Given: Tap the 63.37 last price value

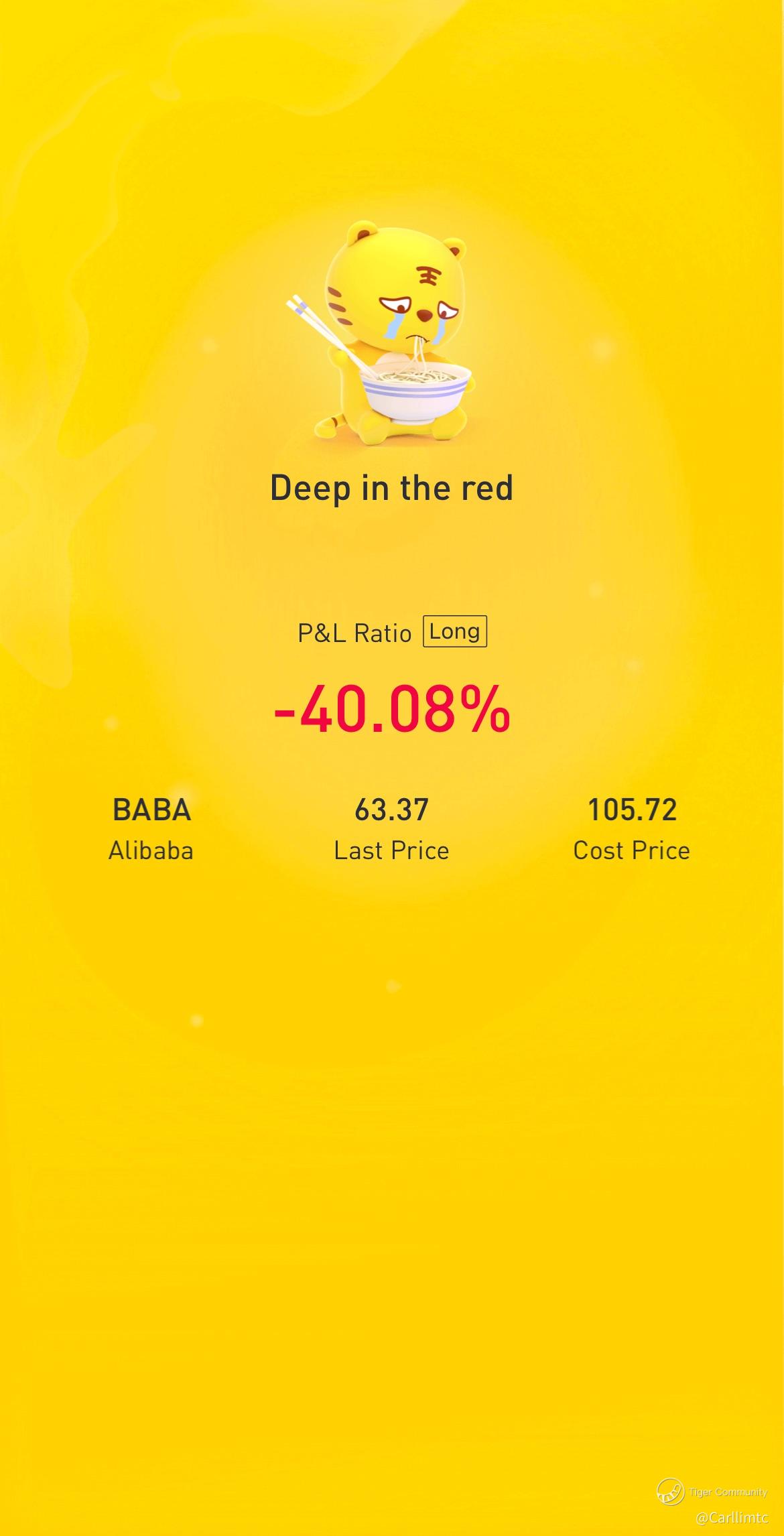Looking at the screenshot, I should point(391,810).
